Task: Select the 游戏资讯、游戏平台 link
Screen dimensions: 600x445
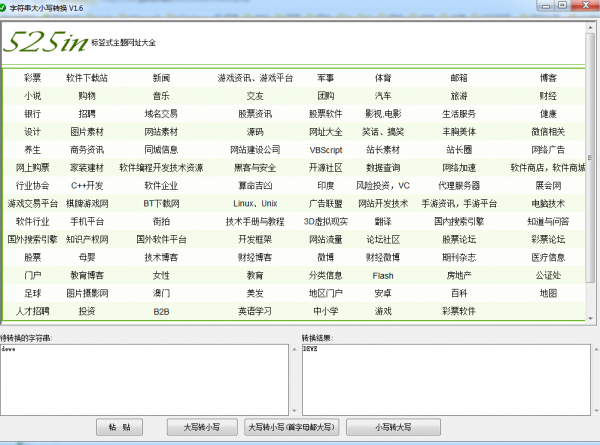Action: [x=255, y=77]
